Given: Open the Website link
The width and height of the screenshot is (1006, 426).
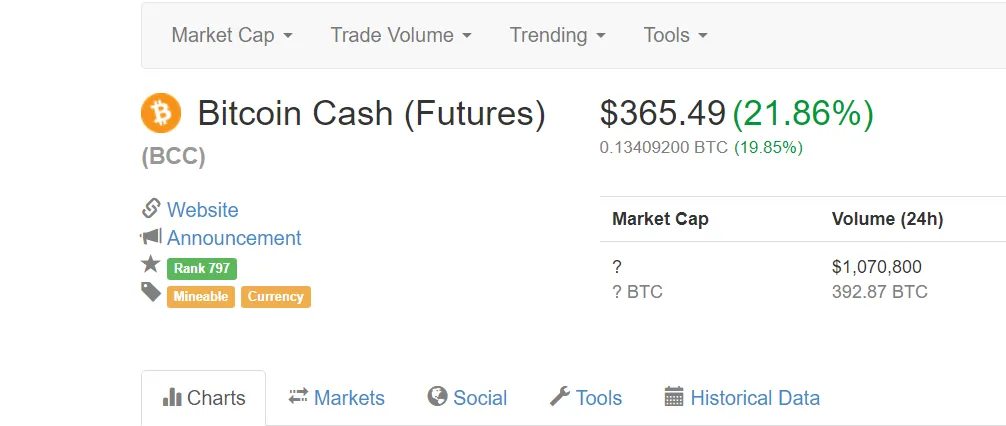Looking at the screenshot, I should 202,210.
